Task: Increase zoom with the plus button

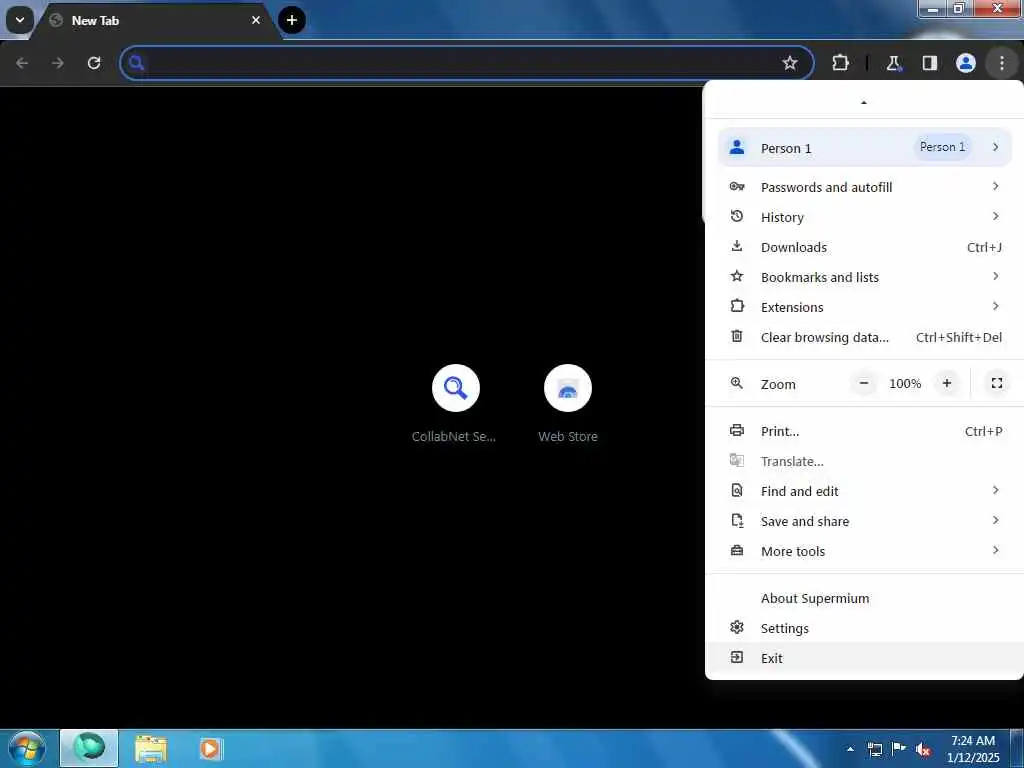Action: (x=946, y=383)
